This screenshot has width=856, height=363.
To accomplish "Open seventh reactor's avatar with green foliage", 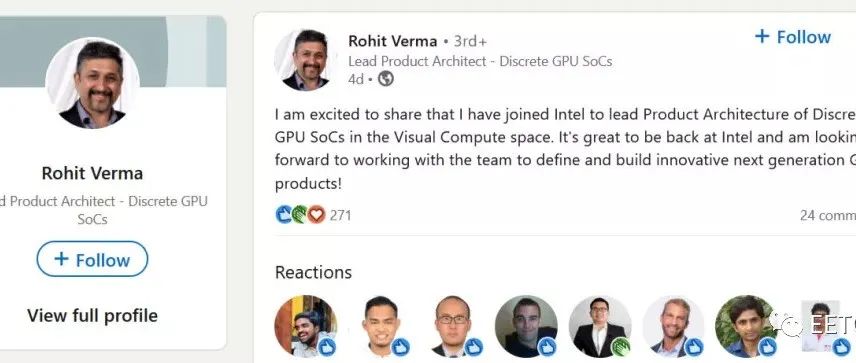I will pos(746,326).
